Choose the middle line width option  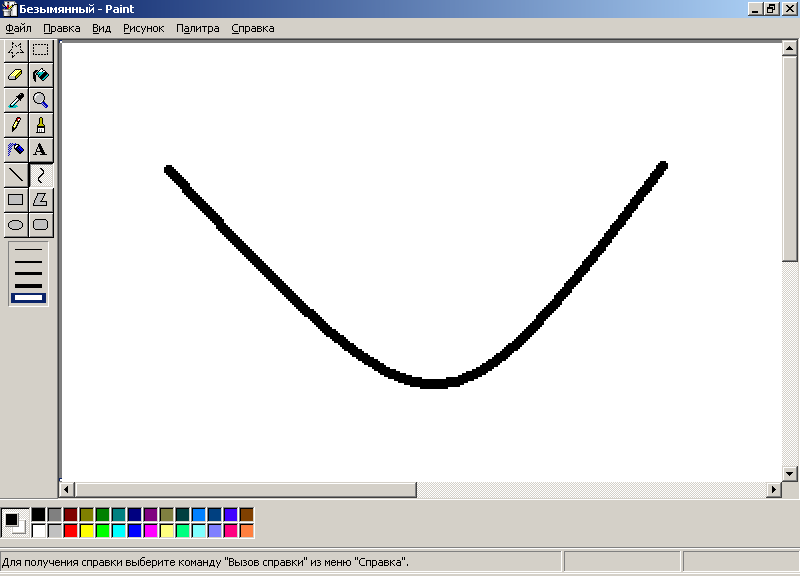29,273
